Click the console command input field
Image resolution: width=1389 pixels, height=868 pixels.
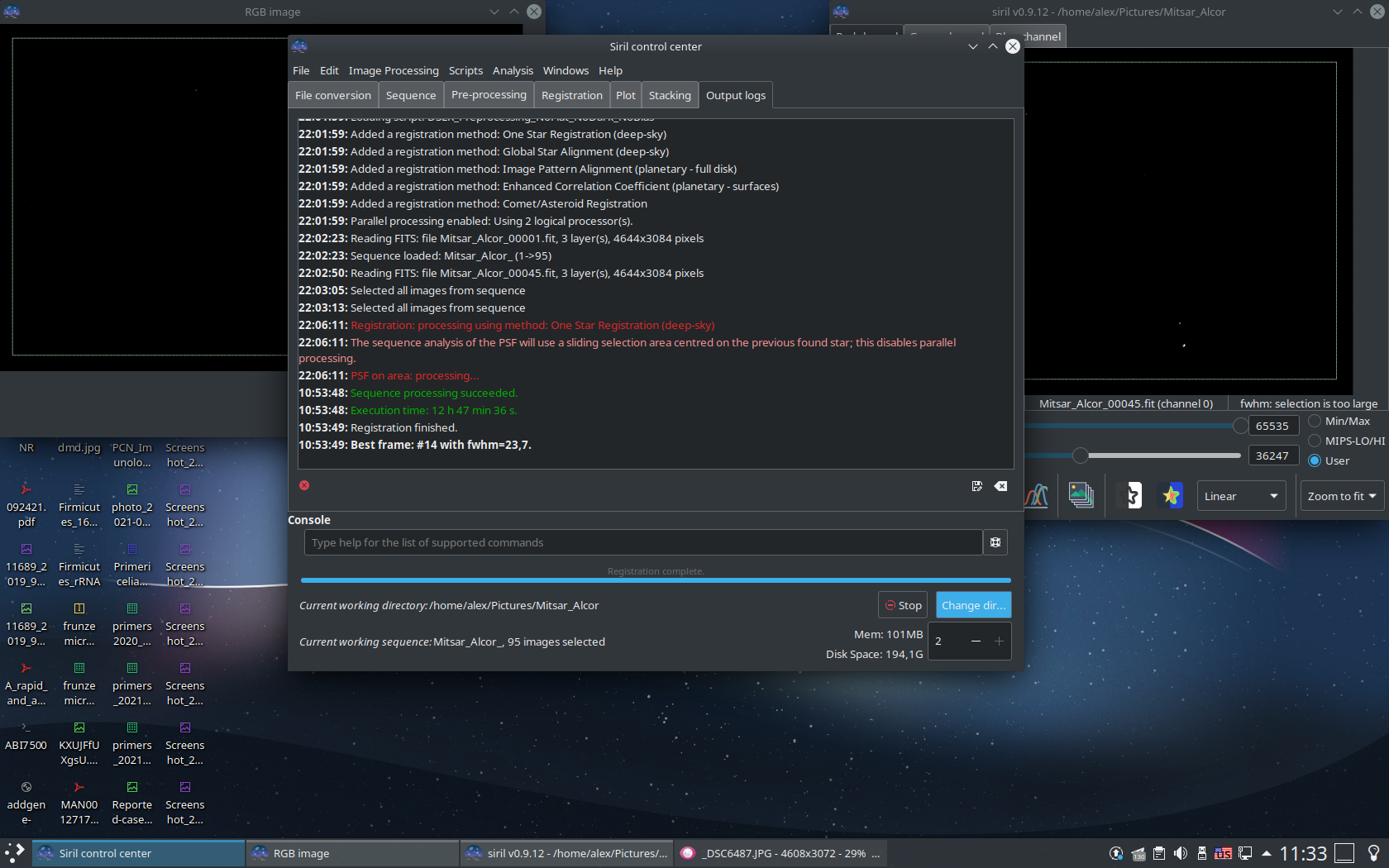tap(643, 542)
